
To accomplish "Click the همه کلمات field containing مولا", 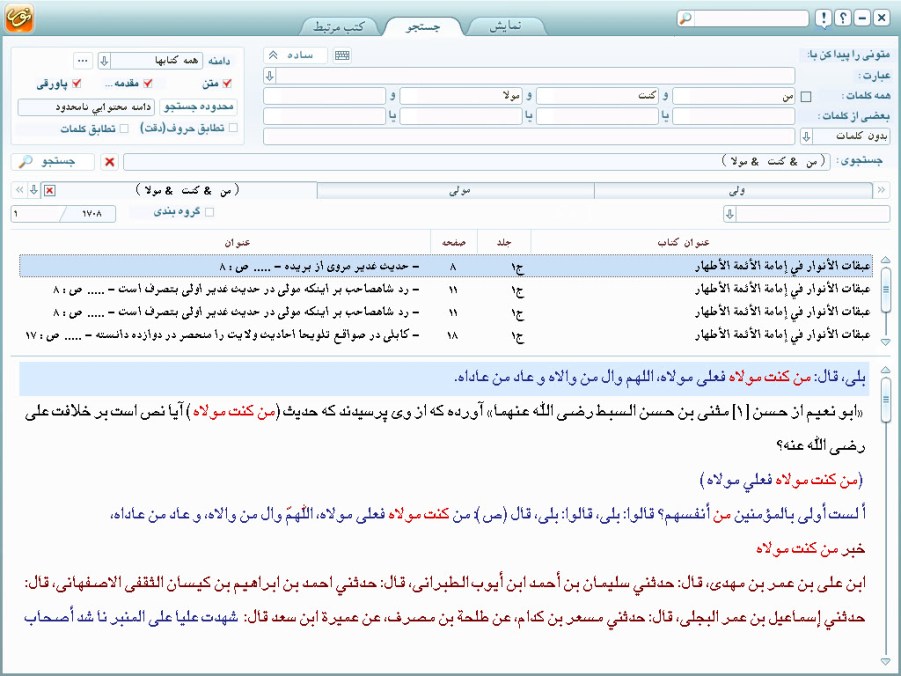I will point(461,96).
